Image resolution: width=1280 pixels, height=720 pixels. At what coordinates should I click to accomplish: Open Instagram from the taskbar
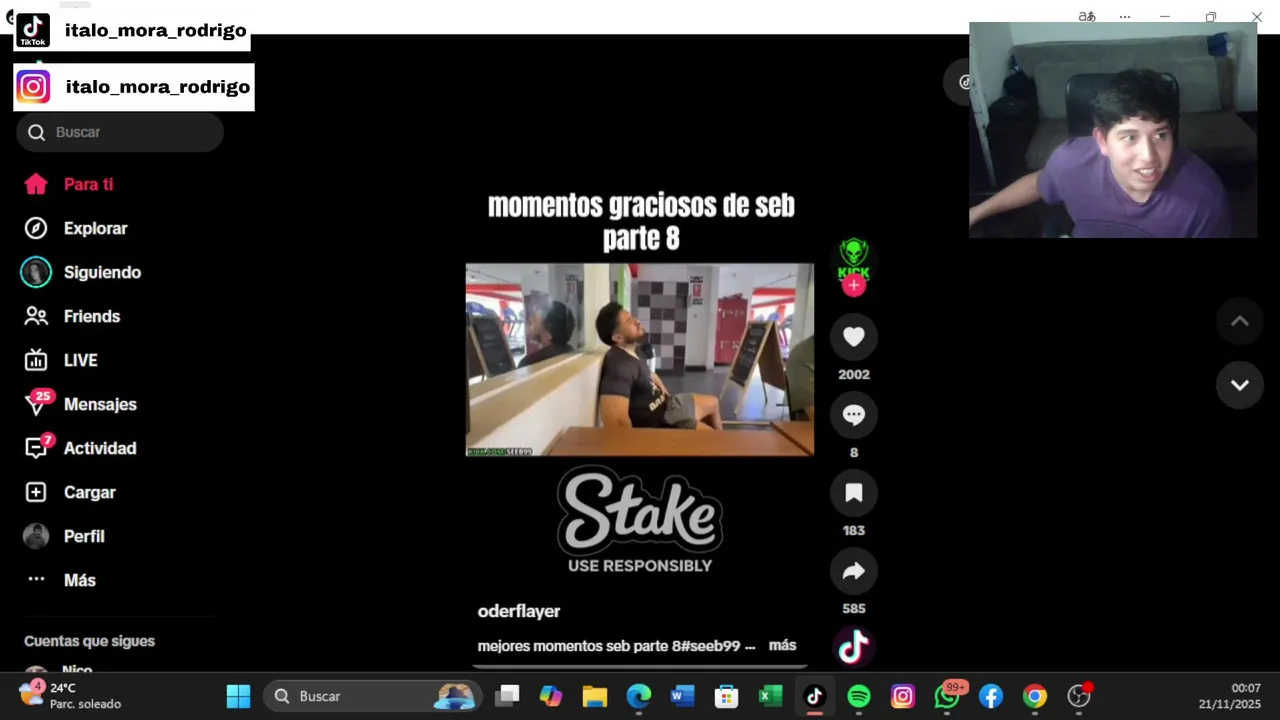click(903, 696)
